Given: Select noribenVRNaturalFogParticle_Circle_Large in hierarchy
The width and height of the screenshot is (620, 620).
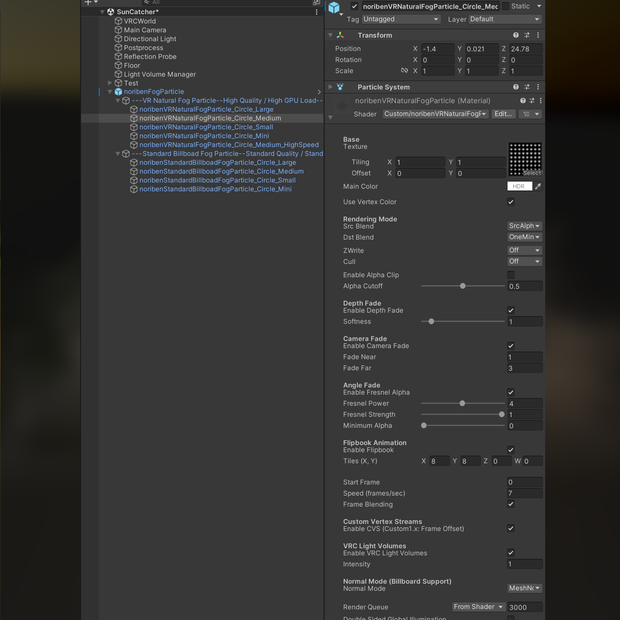Looking at the screenshot, I should (206, 110).
